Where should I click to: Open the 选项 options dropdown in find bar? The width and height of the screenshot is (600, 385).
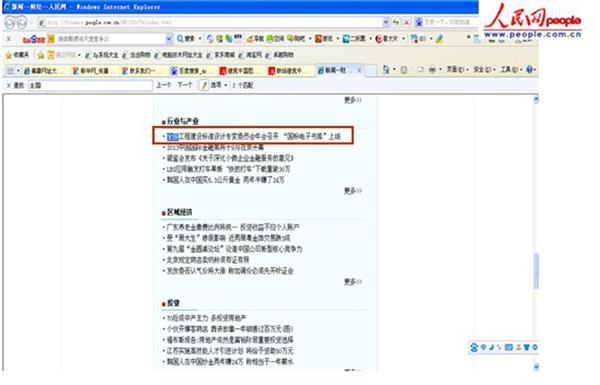(219, 85)
